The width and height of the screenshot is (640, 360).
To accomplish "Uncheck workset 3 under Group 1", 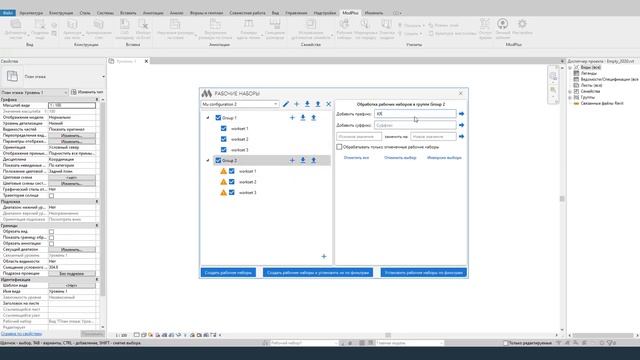I will coord(223,149).
